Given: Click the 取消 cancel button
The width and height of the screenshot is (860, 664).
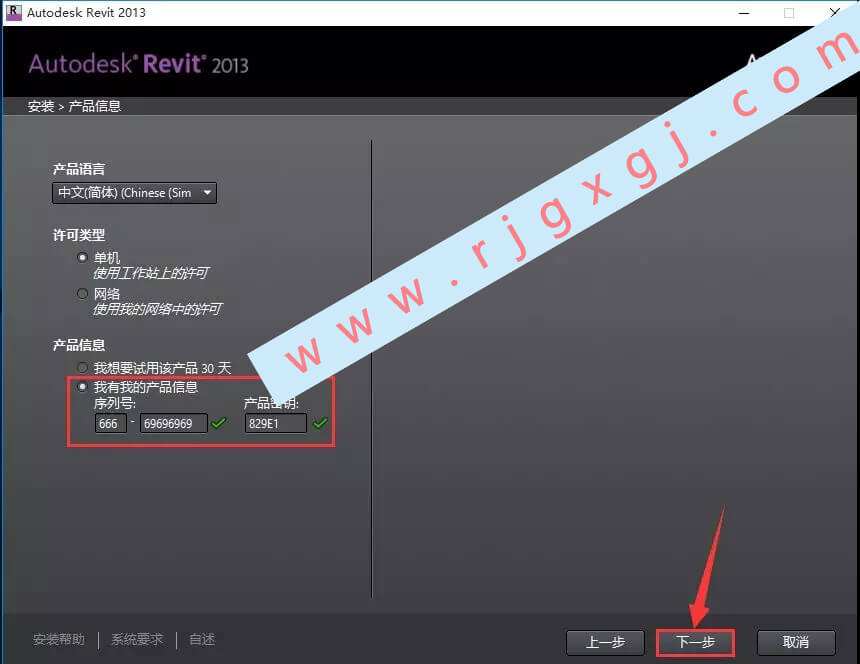Looking at the screenshot, I should pos(796,642).
